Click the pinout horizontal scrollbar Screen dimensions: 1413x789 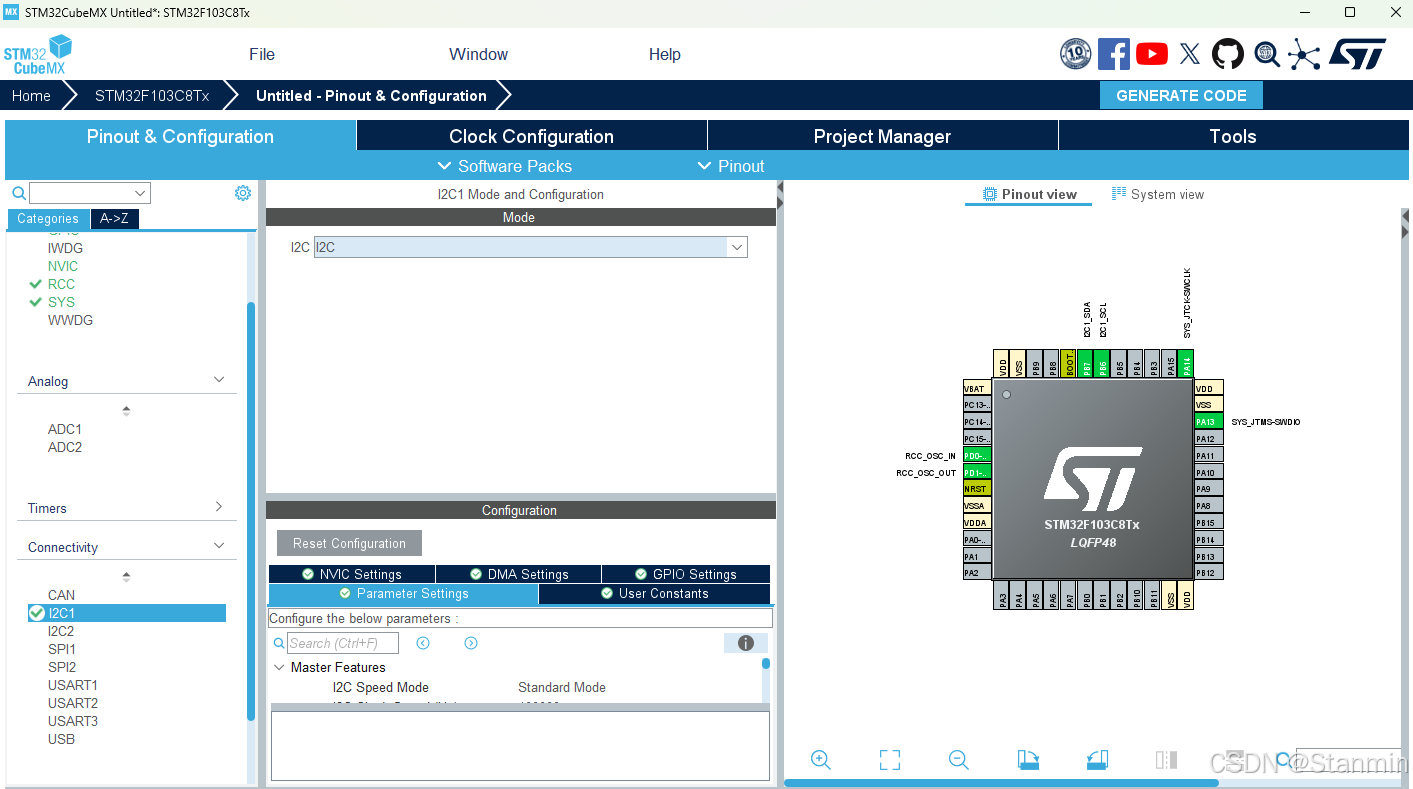[1001, 783]
